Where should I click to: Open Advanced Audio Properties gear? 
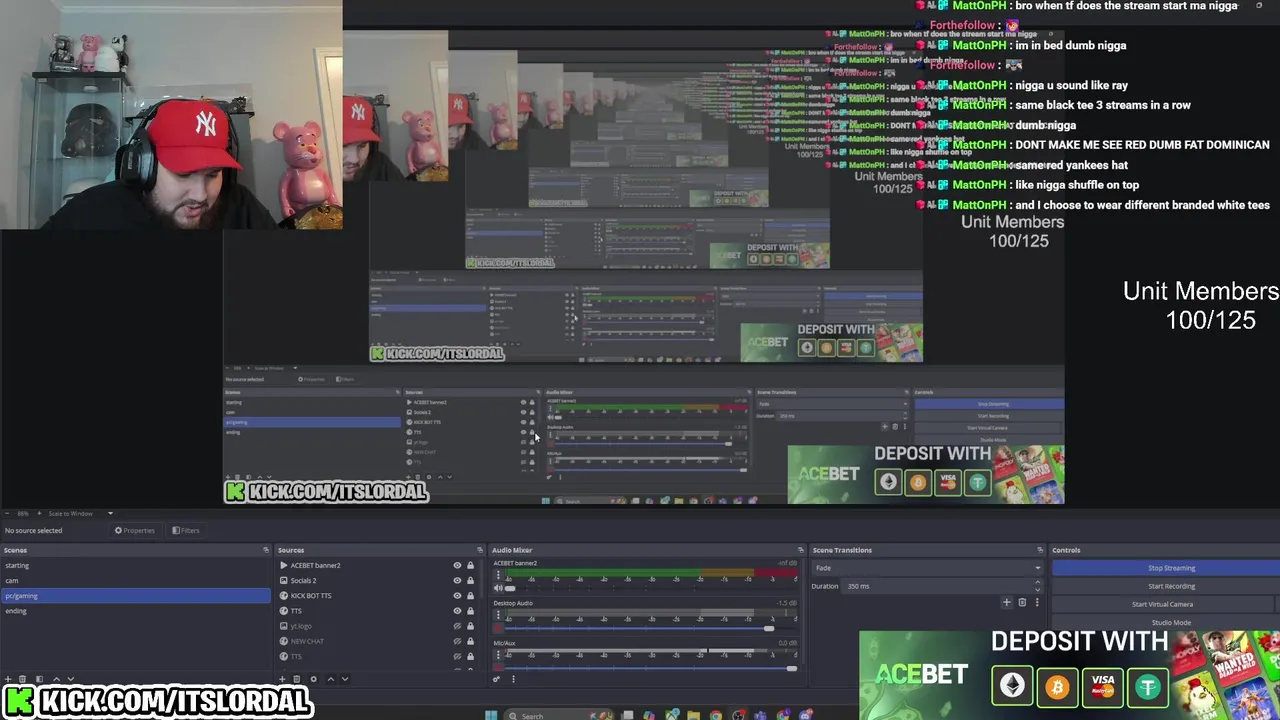pos(496,679)
